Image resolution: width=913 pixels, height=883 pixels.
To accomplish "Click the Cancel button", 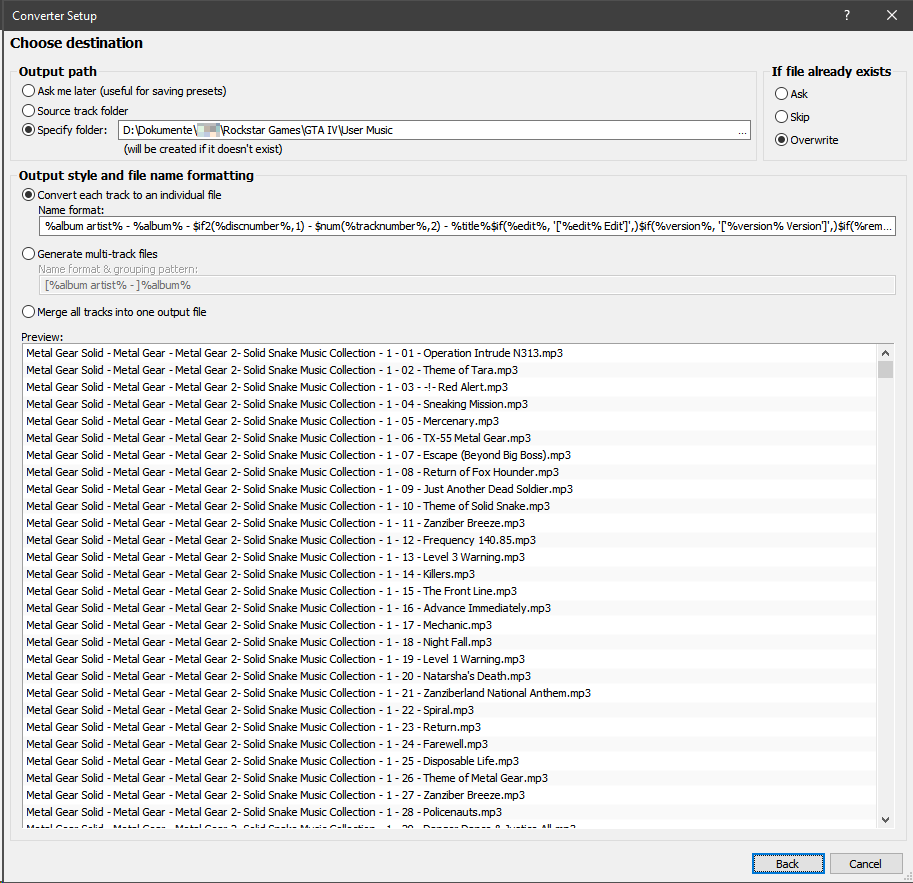I will 865,863.
